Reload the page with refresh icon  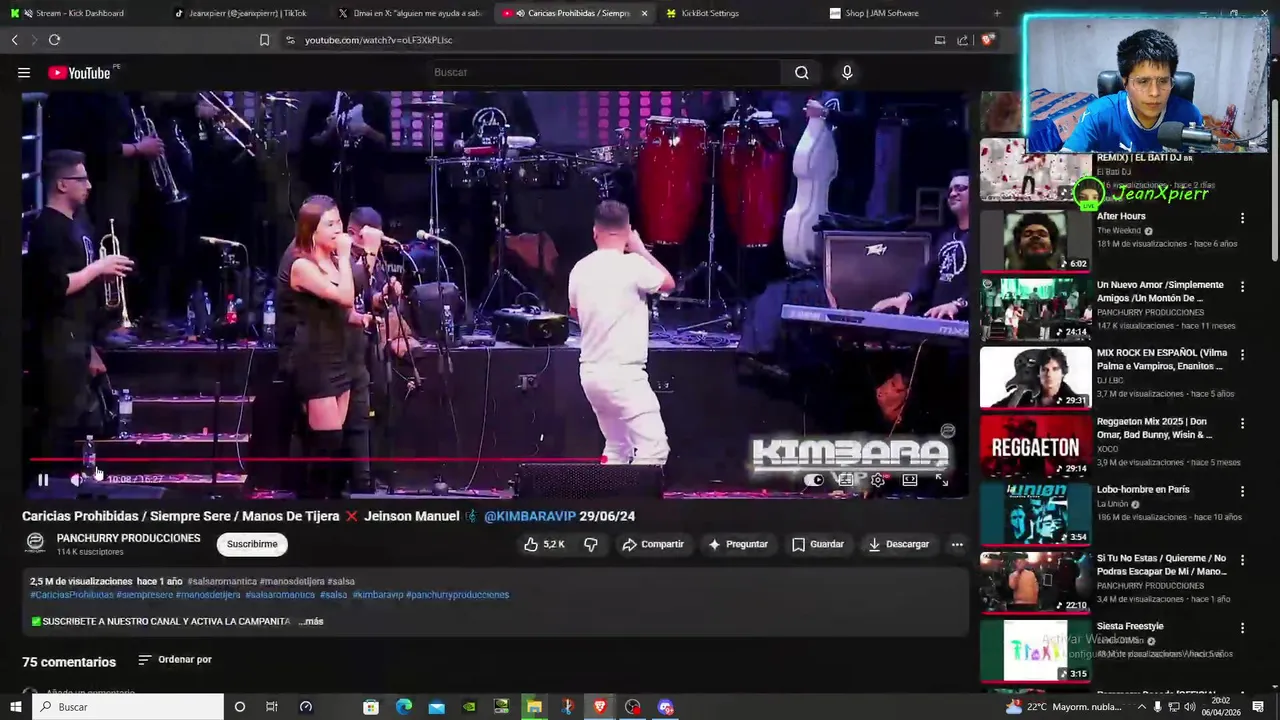point(54,40)
